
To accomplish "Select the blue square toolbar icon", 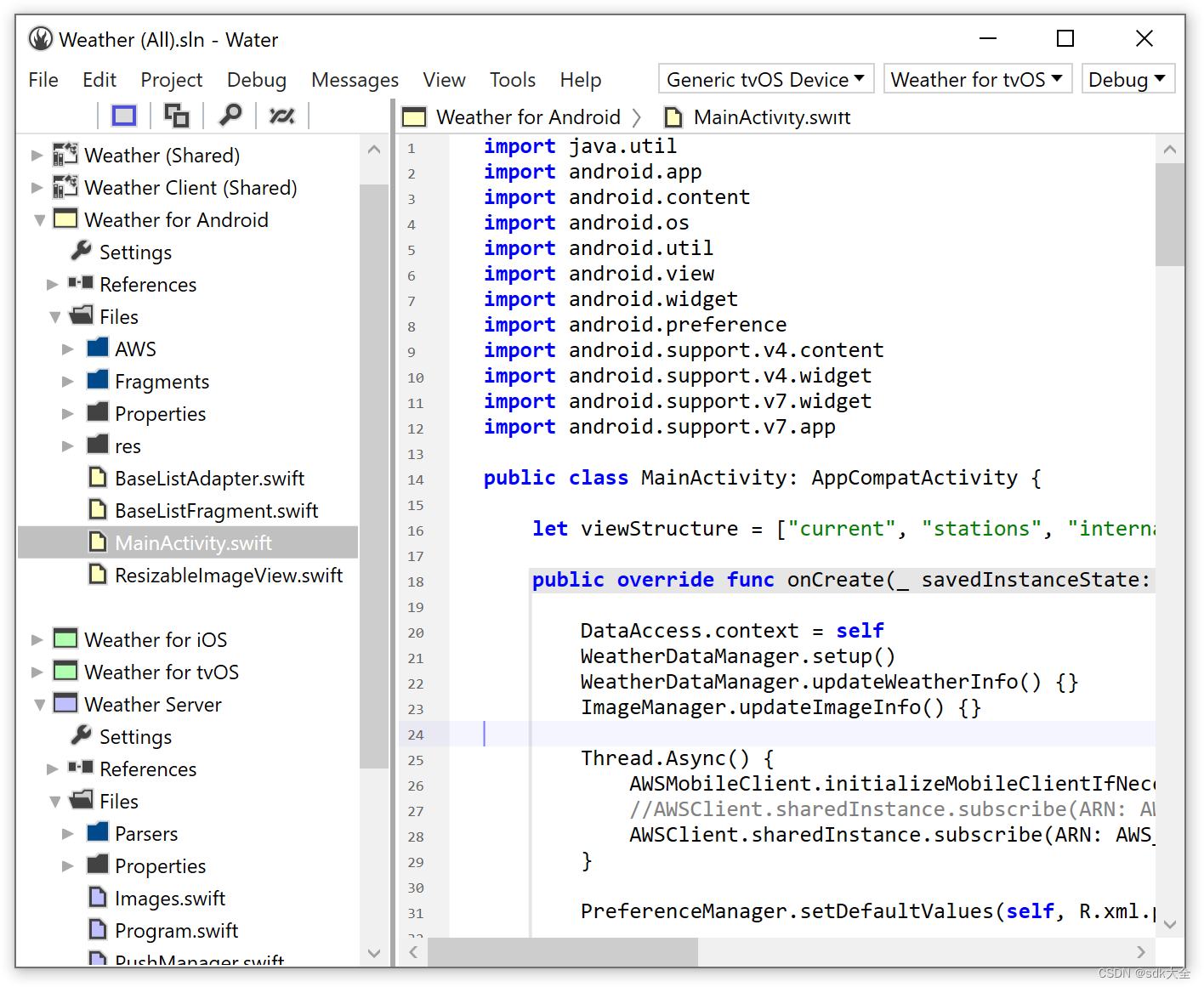I will pos(123,115).
